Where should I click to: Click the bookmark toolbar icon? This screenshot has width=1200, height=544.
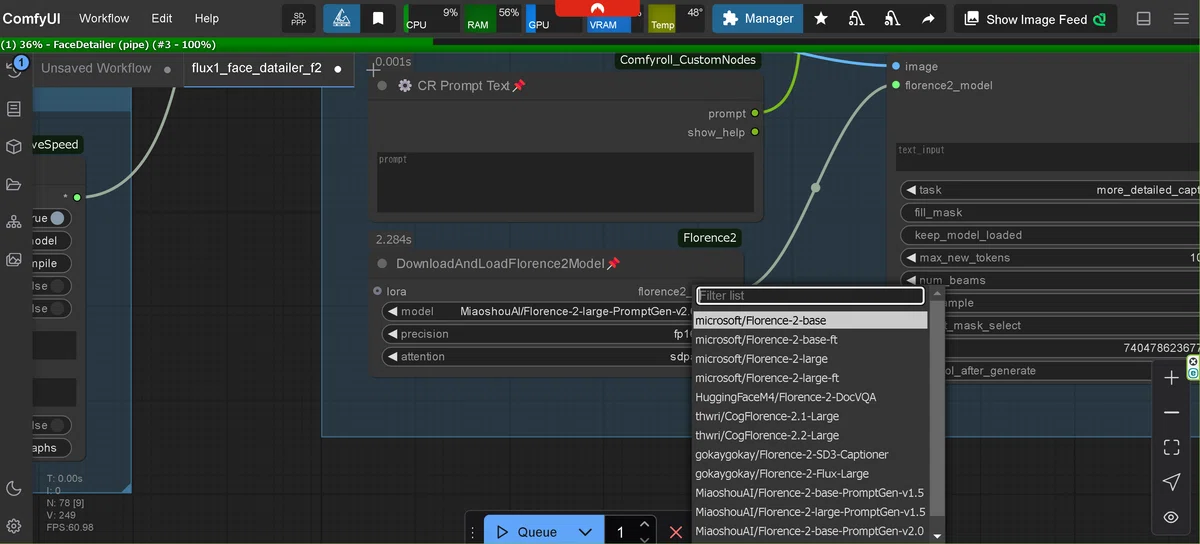pyautogui.click(x=378, y=18)
